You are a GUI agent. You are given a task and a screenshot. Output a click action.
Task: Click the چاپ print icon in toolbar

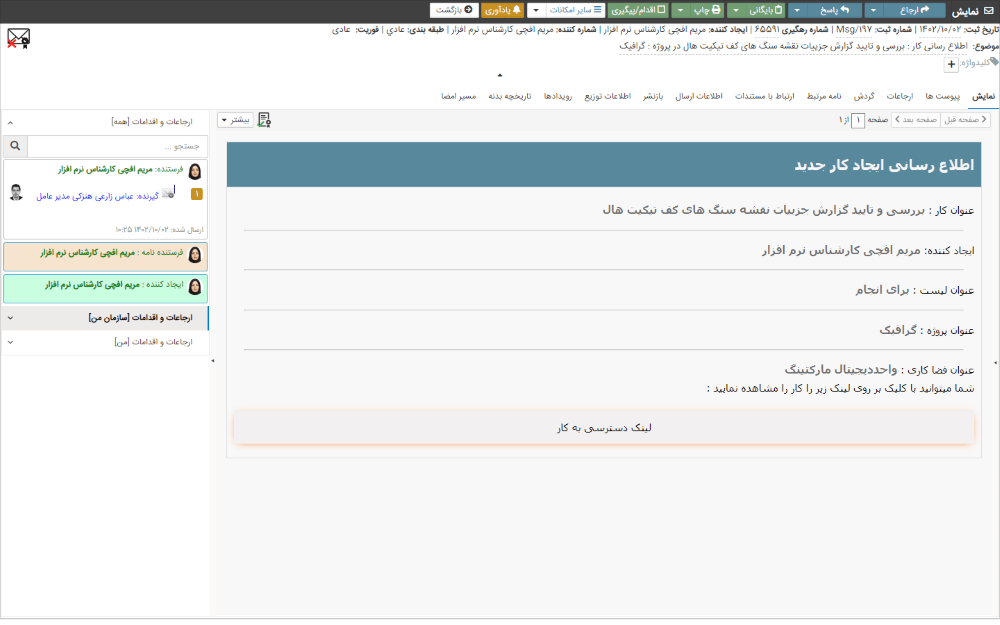(x=716, y=9)
